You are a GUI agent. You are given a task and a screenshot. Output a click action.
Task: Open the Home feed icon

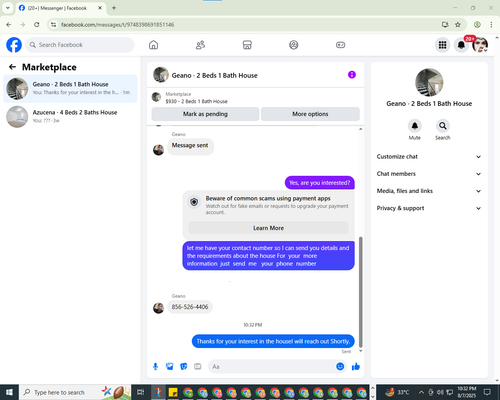(153, 45)
